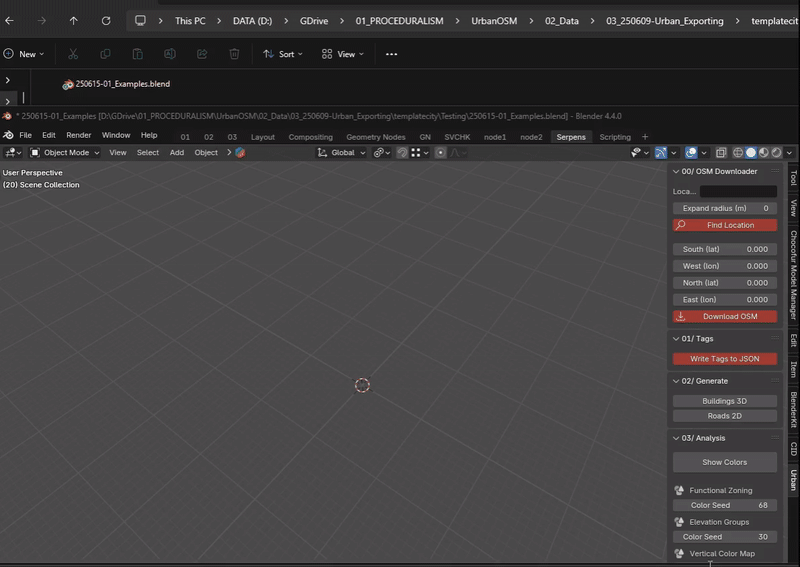Click the Color Seed 68 slider field
The height and width of the screenshot is (567, 800).
(724, 505)
